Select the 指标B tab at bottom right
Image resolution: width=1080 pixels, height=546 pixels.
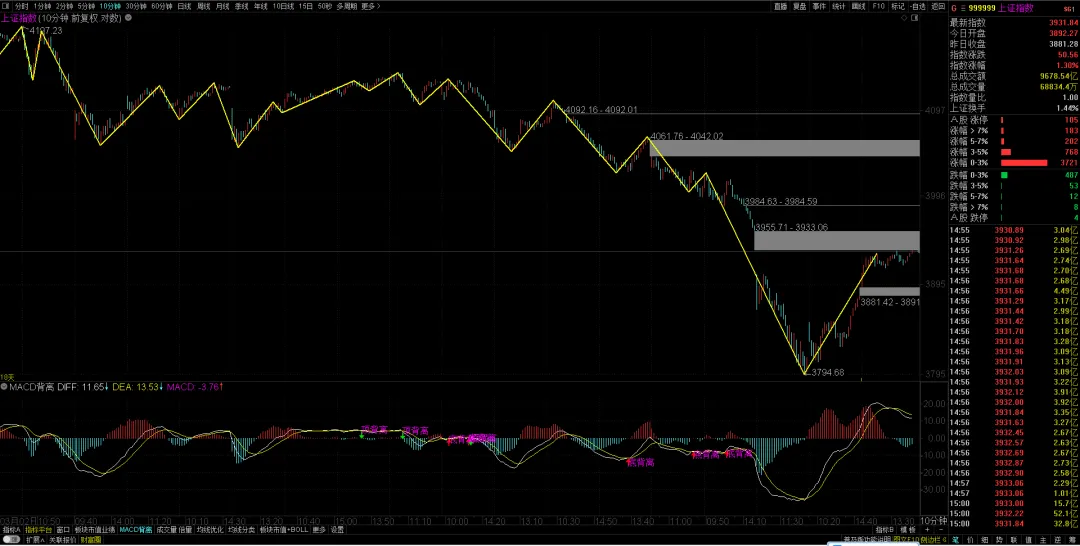[884, 530]
